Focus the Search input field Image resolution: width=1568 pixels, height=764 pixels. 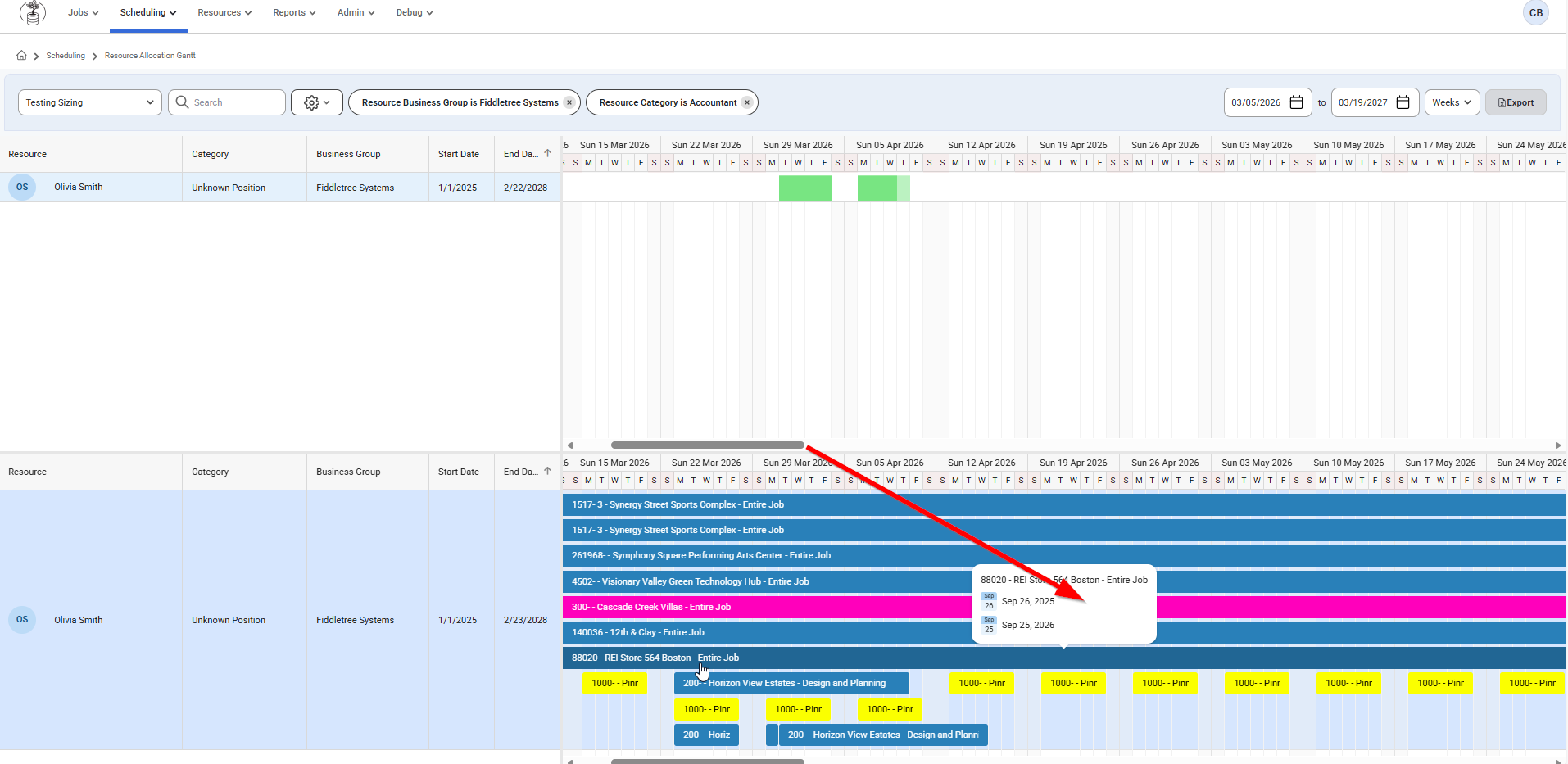point(227,102)
